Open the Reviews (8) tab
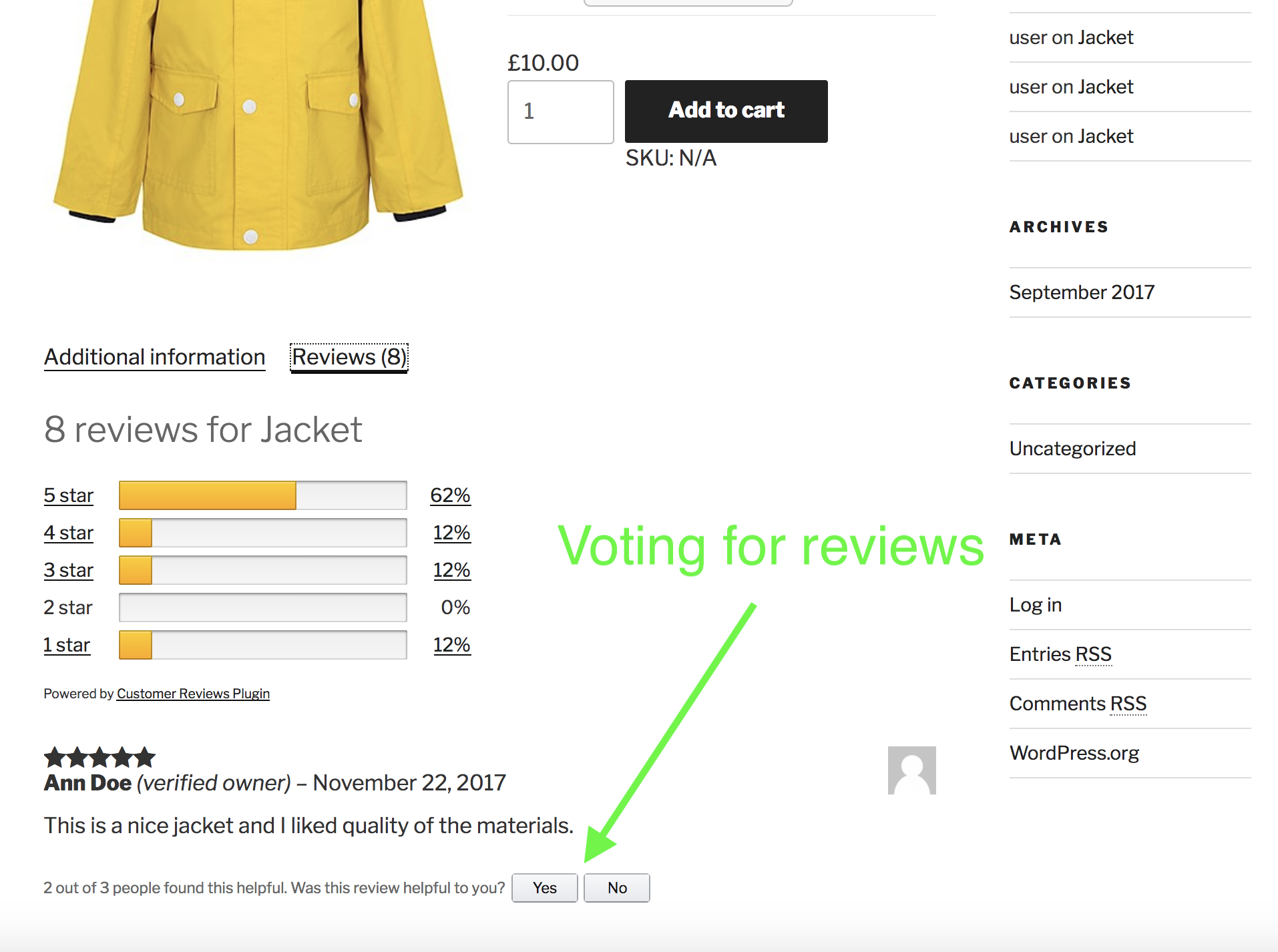Screen dimensions: 1278x952 [x=349, y=357]
